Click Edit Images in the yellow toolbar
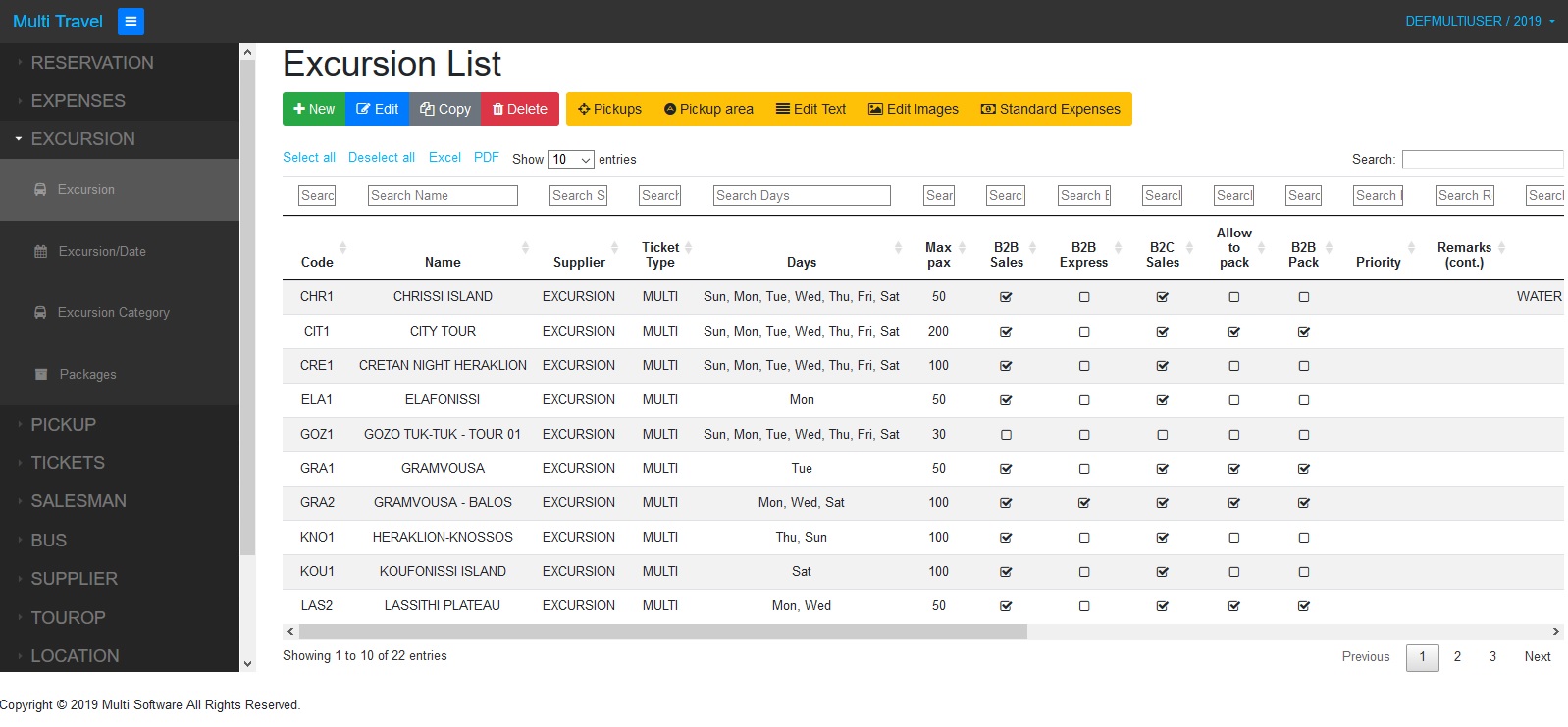Screen dimensions: 1568x727 click(x=913, y=109)
